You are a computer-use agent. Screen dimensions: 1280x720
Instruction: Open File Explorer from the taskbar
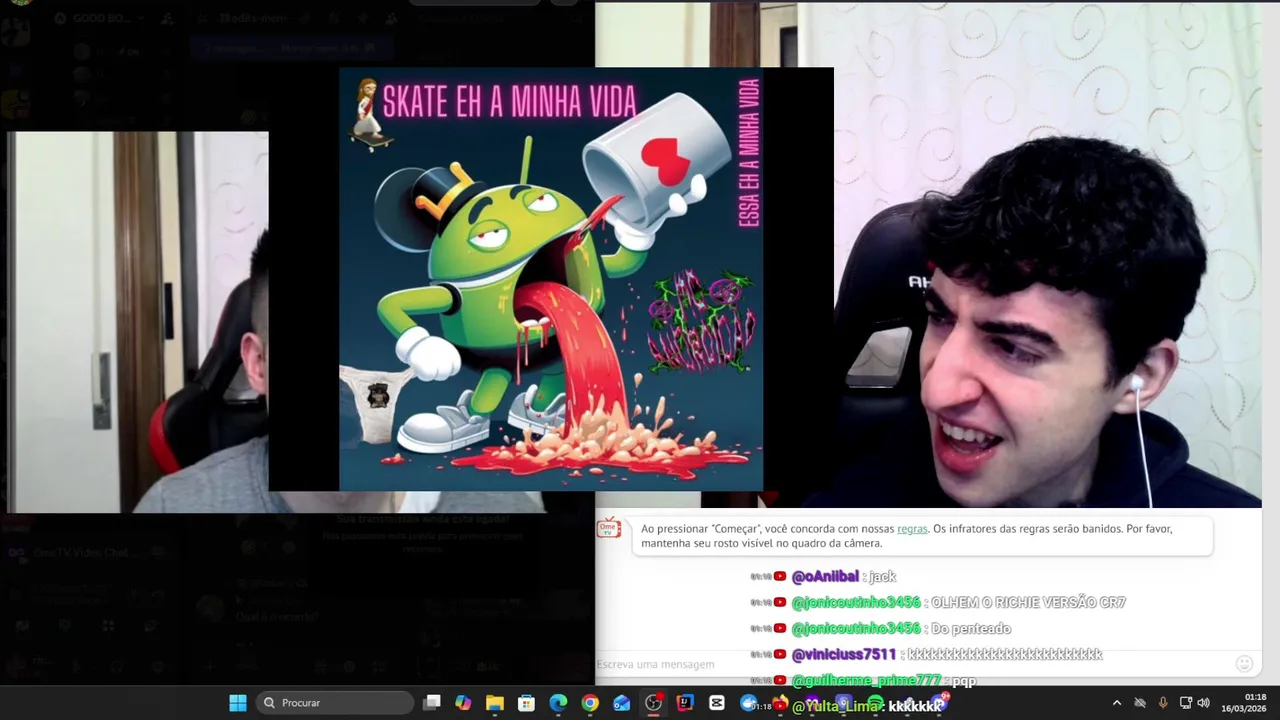[495, 703]
